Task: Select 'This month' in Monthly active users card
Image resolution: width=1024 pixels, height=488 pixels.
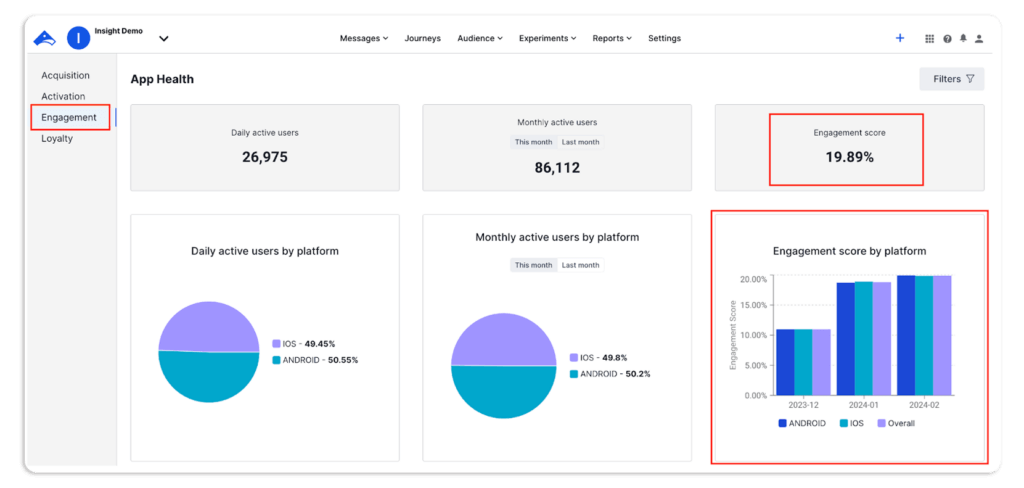Action: point(533,142)
